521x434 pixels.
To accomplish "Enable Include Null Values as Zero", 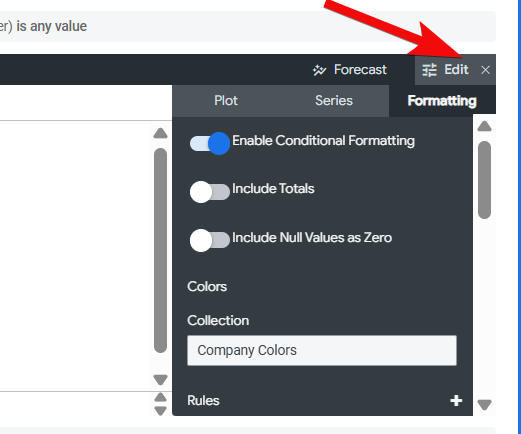I will pyautogui.click(x=210, y=240).
